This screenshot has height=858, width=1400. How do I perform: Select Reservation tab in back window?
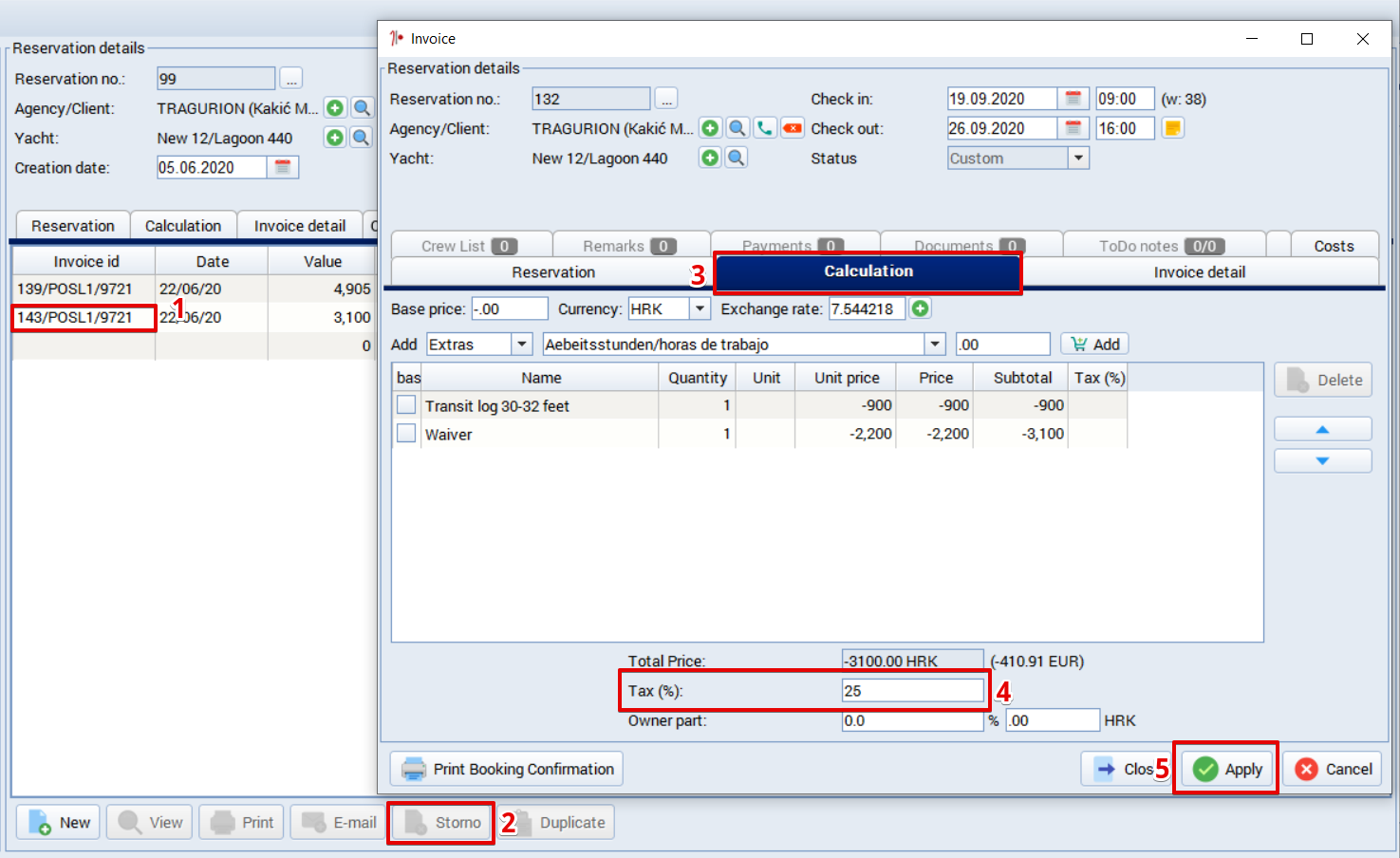tap(73, 226)
